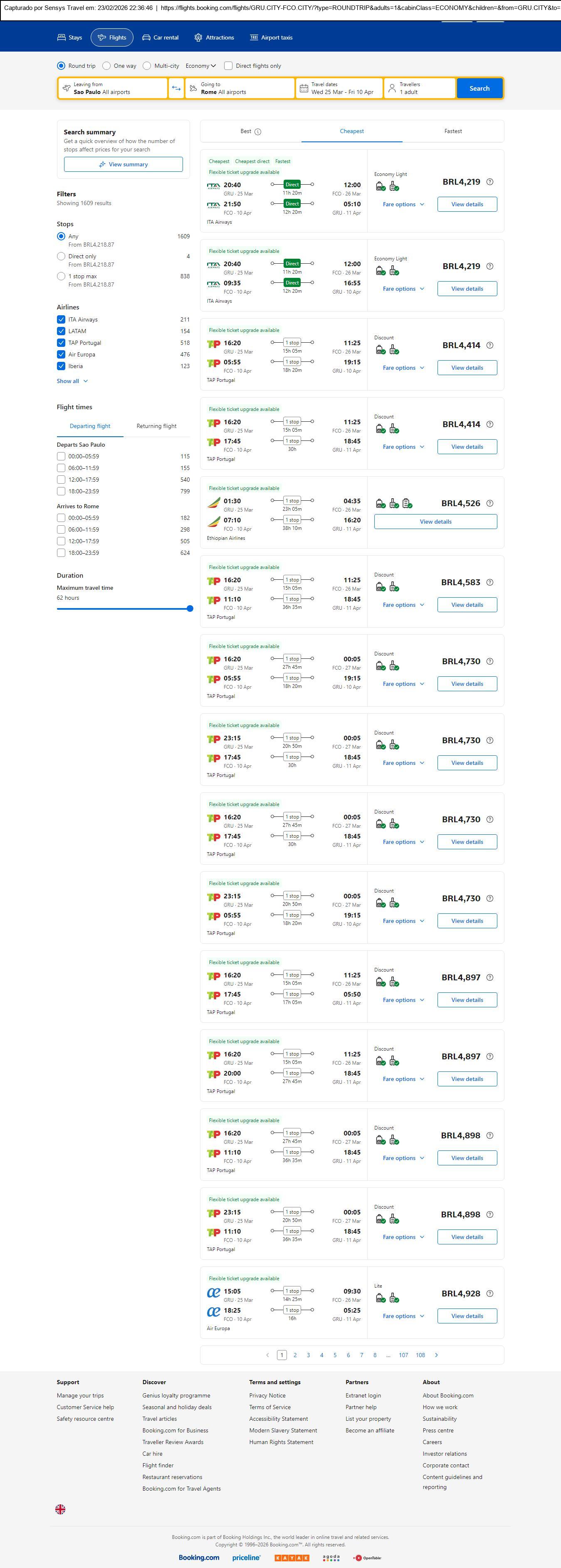The width and height of the screenshot is (561, 1568).
Task: Uncheck the LATAM airline filter
Action: [61, 331]
